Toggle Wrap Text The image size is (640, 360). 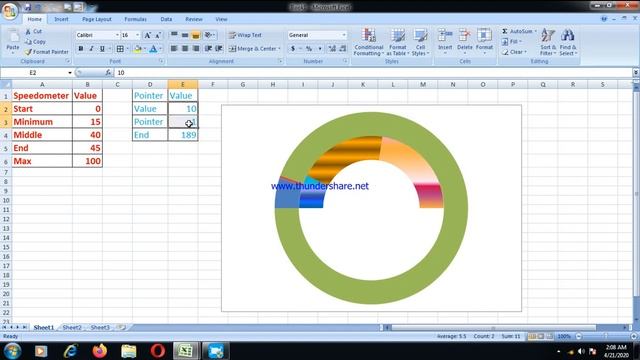(245, 36)
